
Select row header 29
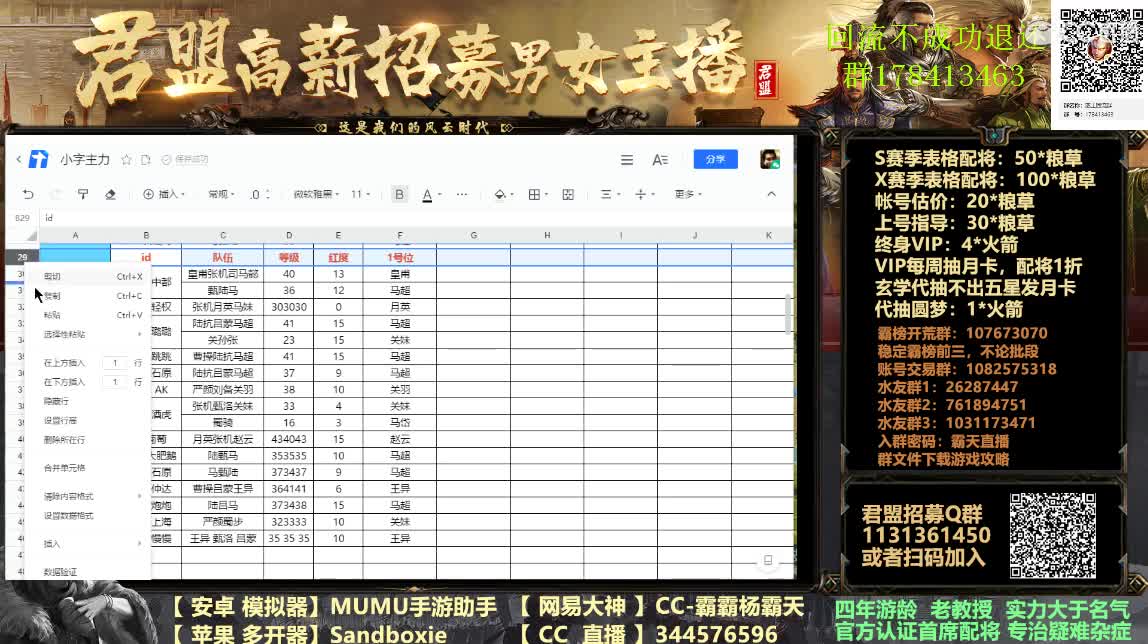pyautogui.click(x=22, y=257)
